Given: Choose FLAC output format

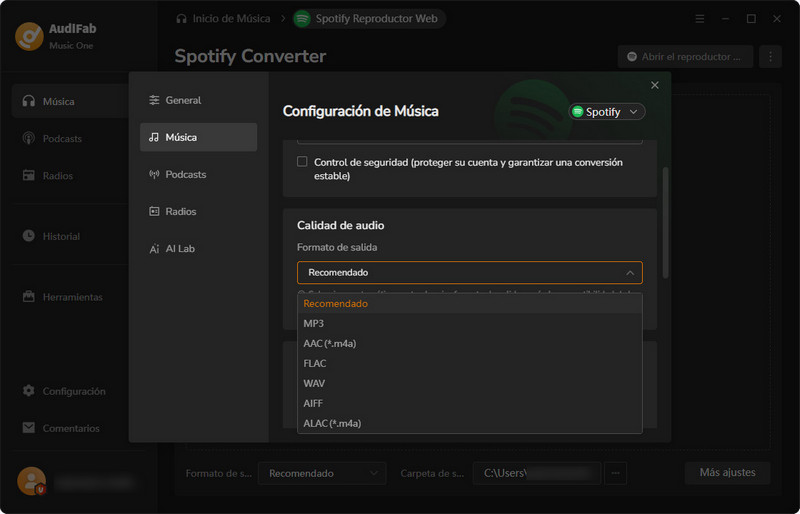Looking at the screenshot, I should (x=470, y=363).
